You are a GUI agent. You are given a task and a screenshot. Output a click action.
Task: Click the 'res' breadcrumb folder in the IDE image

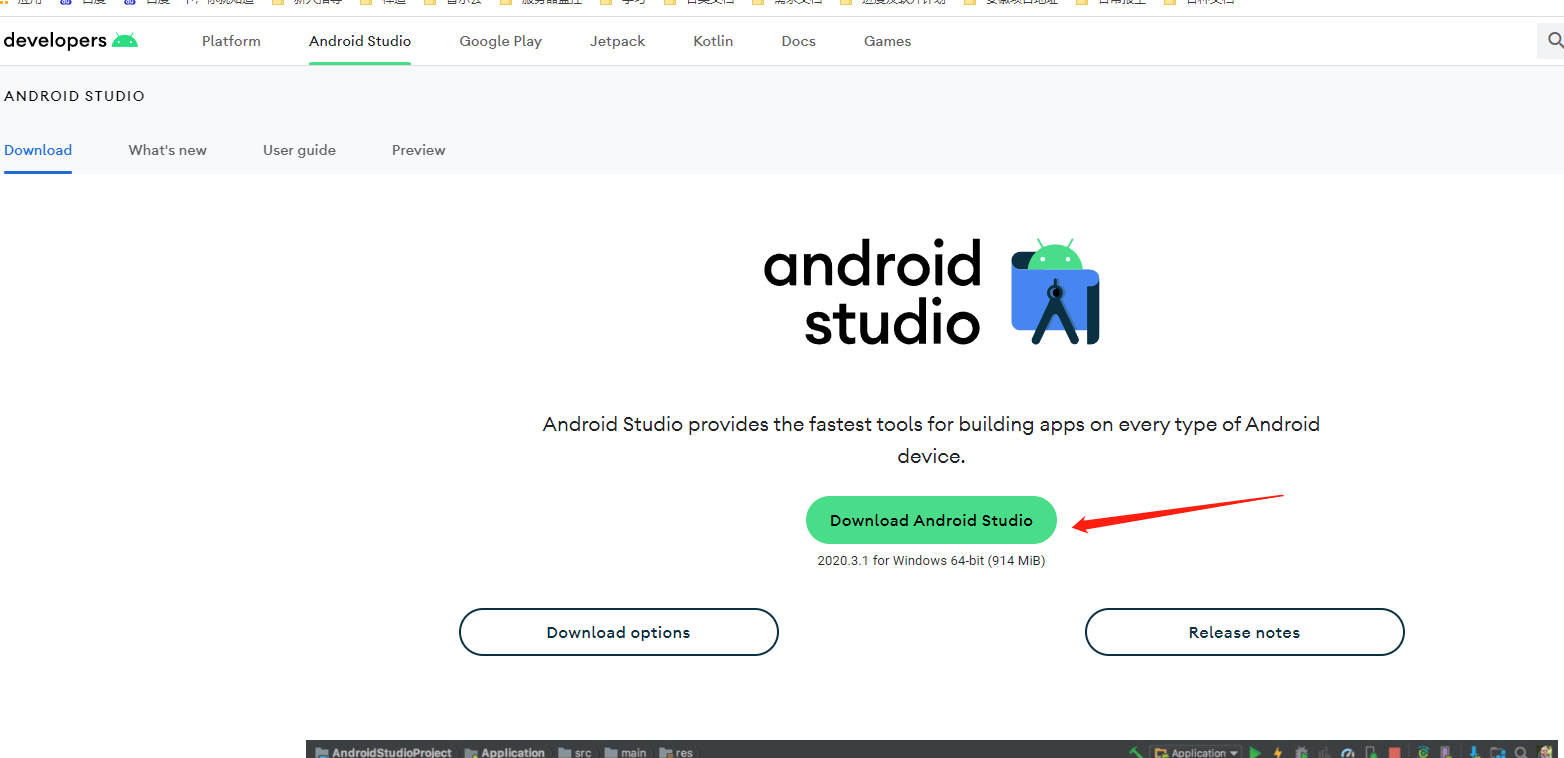tap(677, 752)
